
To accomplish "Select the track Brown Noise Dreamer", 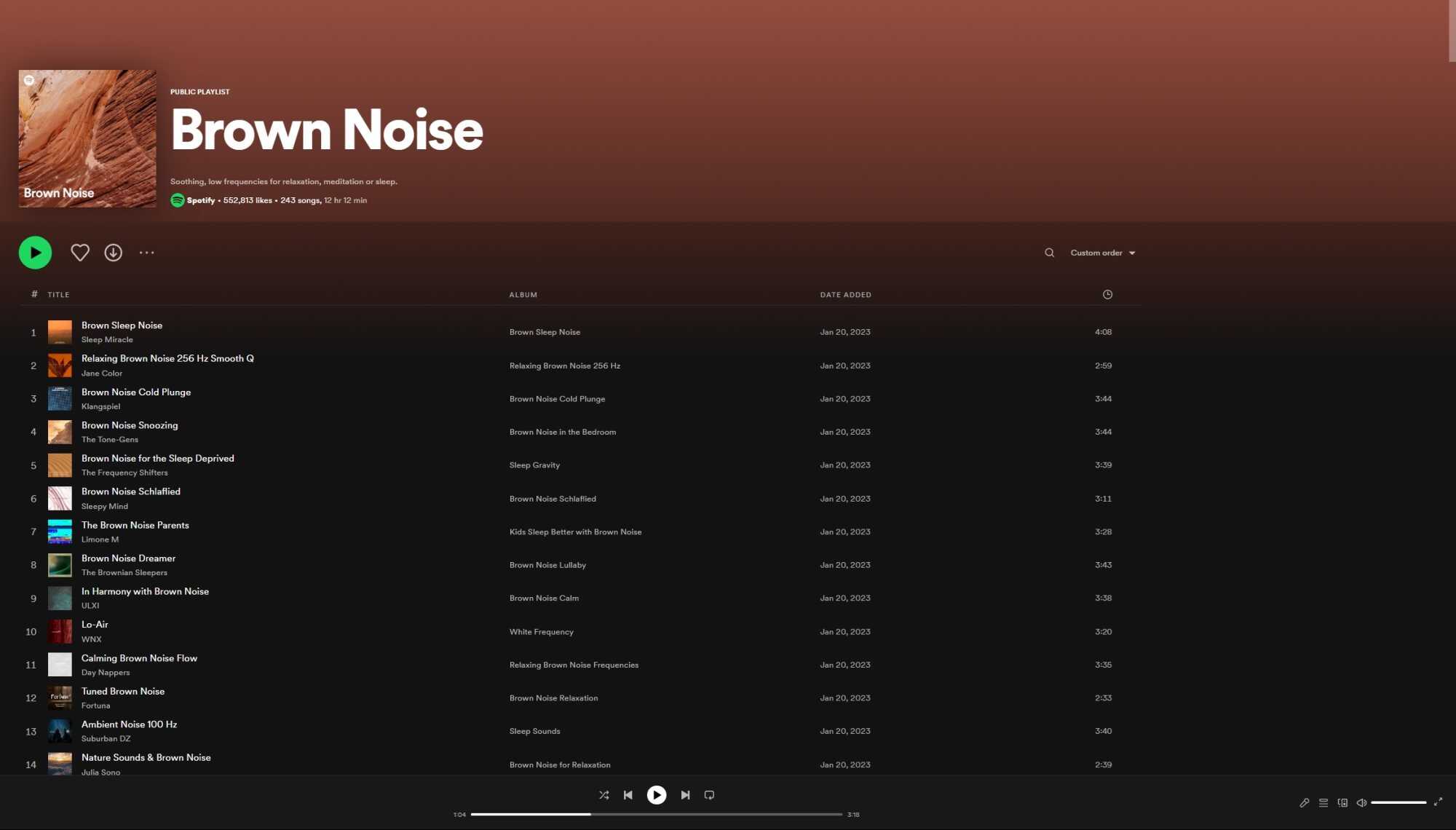I will pyautogui.click(x=128, y=558).
